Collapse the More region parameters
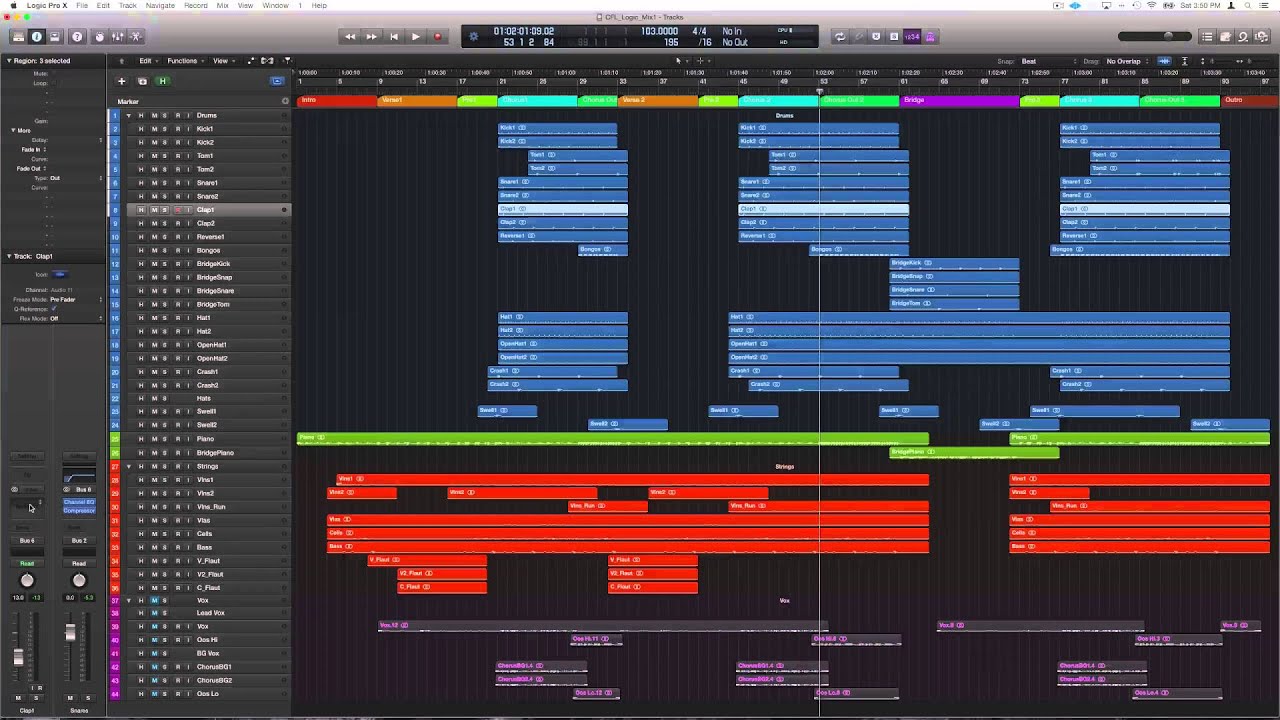 pyautogui.click(x=14, y=130)
